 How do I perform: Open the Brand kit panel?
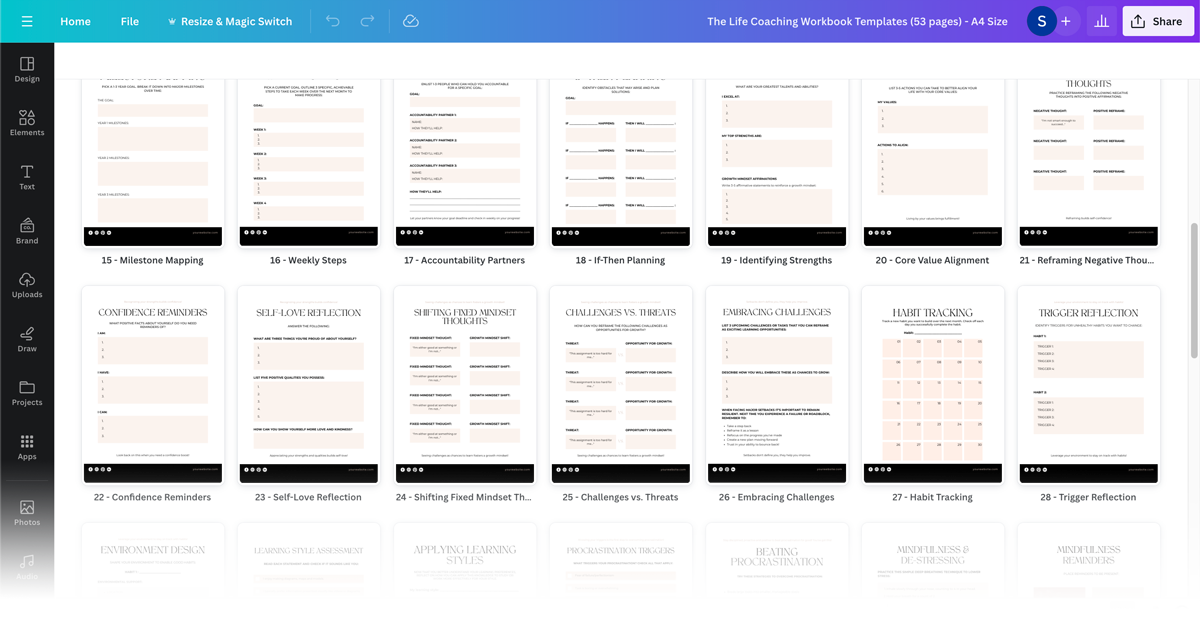coord(27,231)
